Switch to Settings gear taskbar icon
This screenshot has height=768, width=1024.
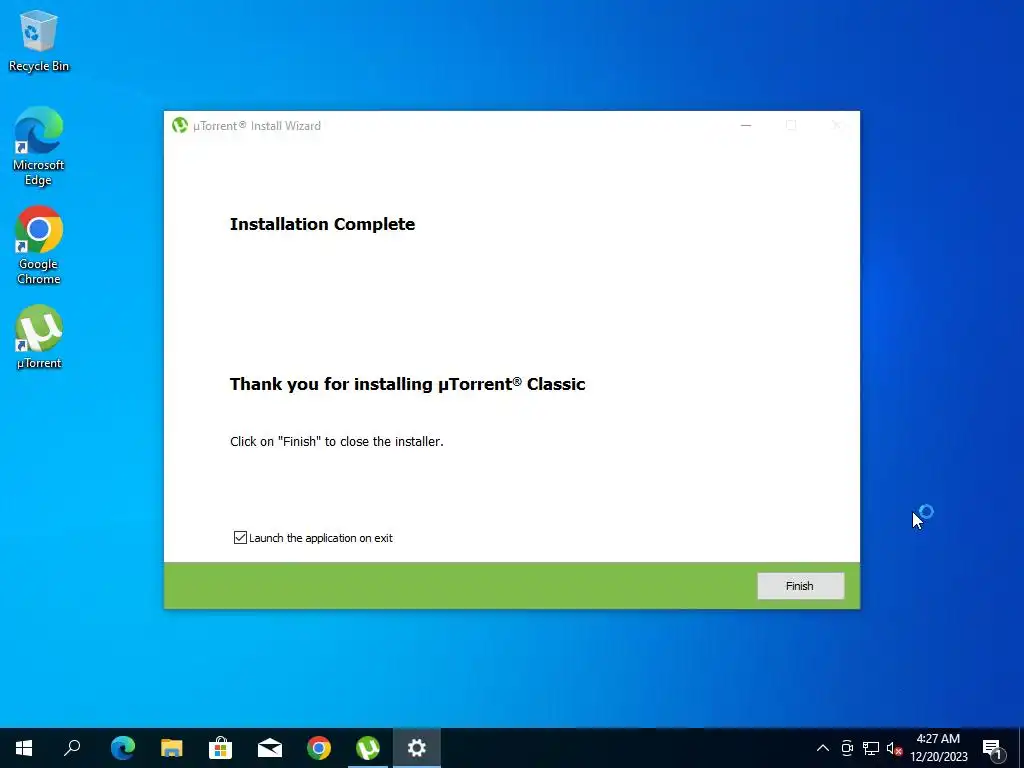coord(417,748)
